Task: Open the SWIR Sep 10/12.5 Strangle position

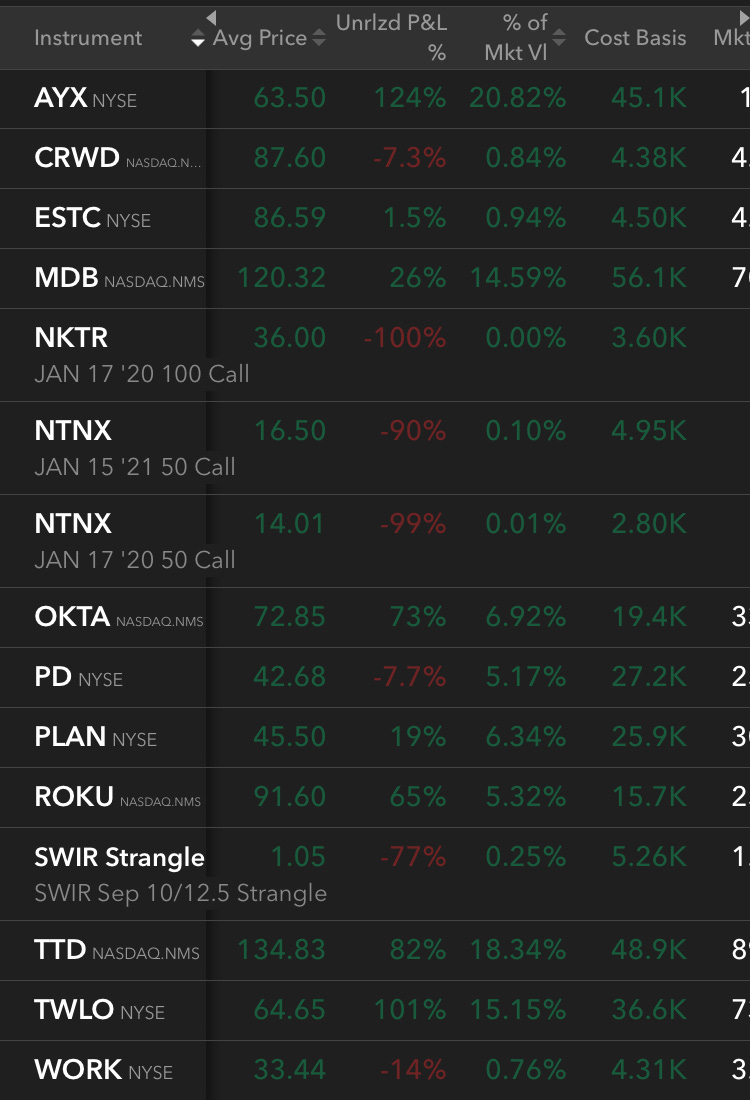Action: [375, 874]
